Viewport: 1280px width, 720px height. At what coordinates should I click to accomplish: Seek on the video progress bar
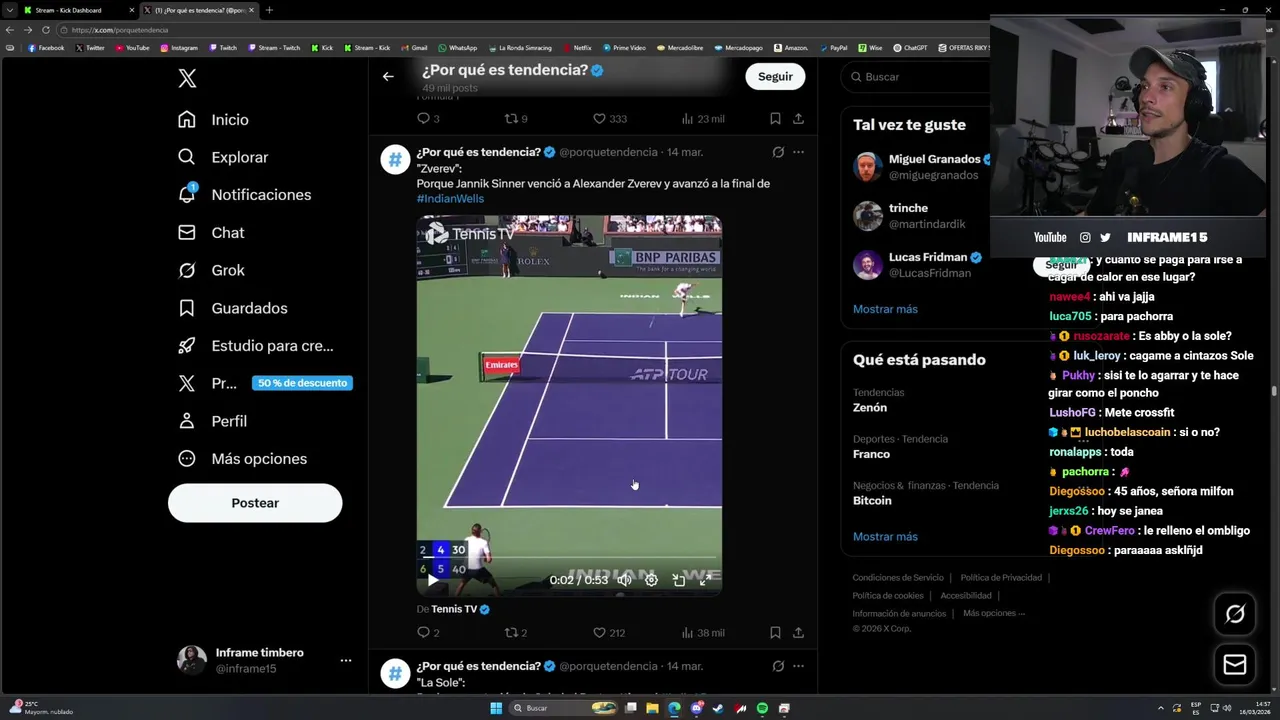[569, 558]
